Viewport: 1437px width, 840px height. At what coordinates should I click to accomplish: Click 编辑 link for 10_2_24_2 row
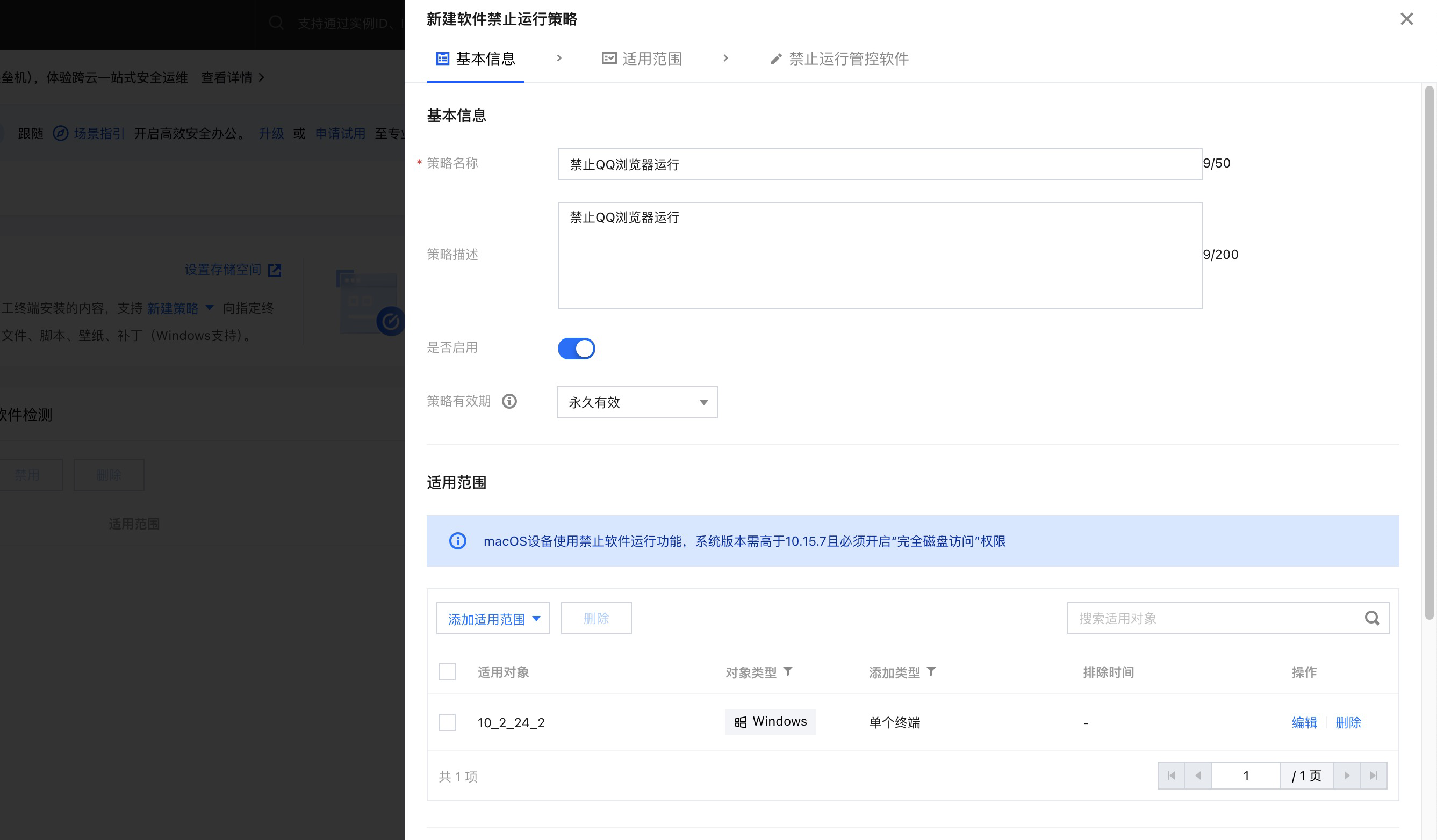point(1304,722)
